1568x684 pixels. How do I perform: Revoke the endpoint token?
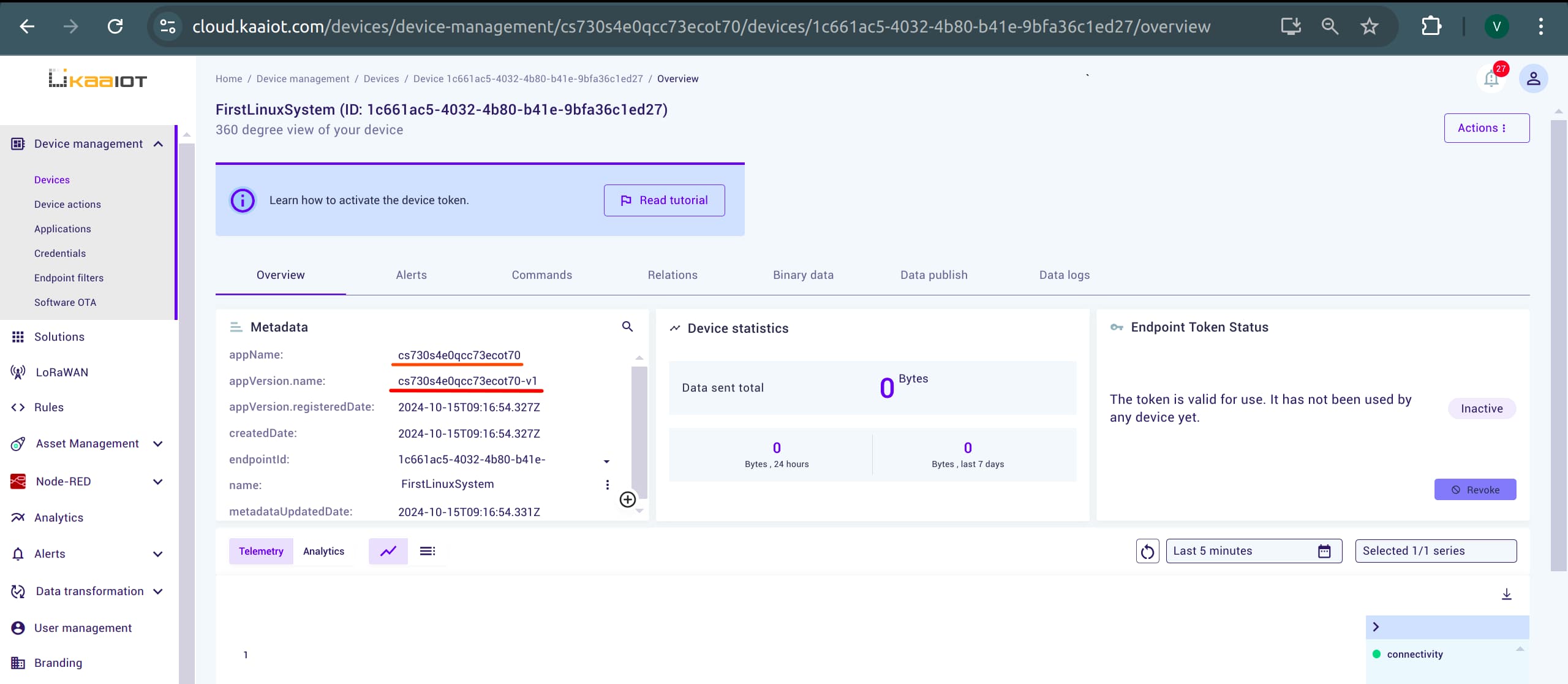click(1475, 490)
